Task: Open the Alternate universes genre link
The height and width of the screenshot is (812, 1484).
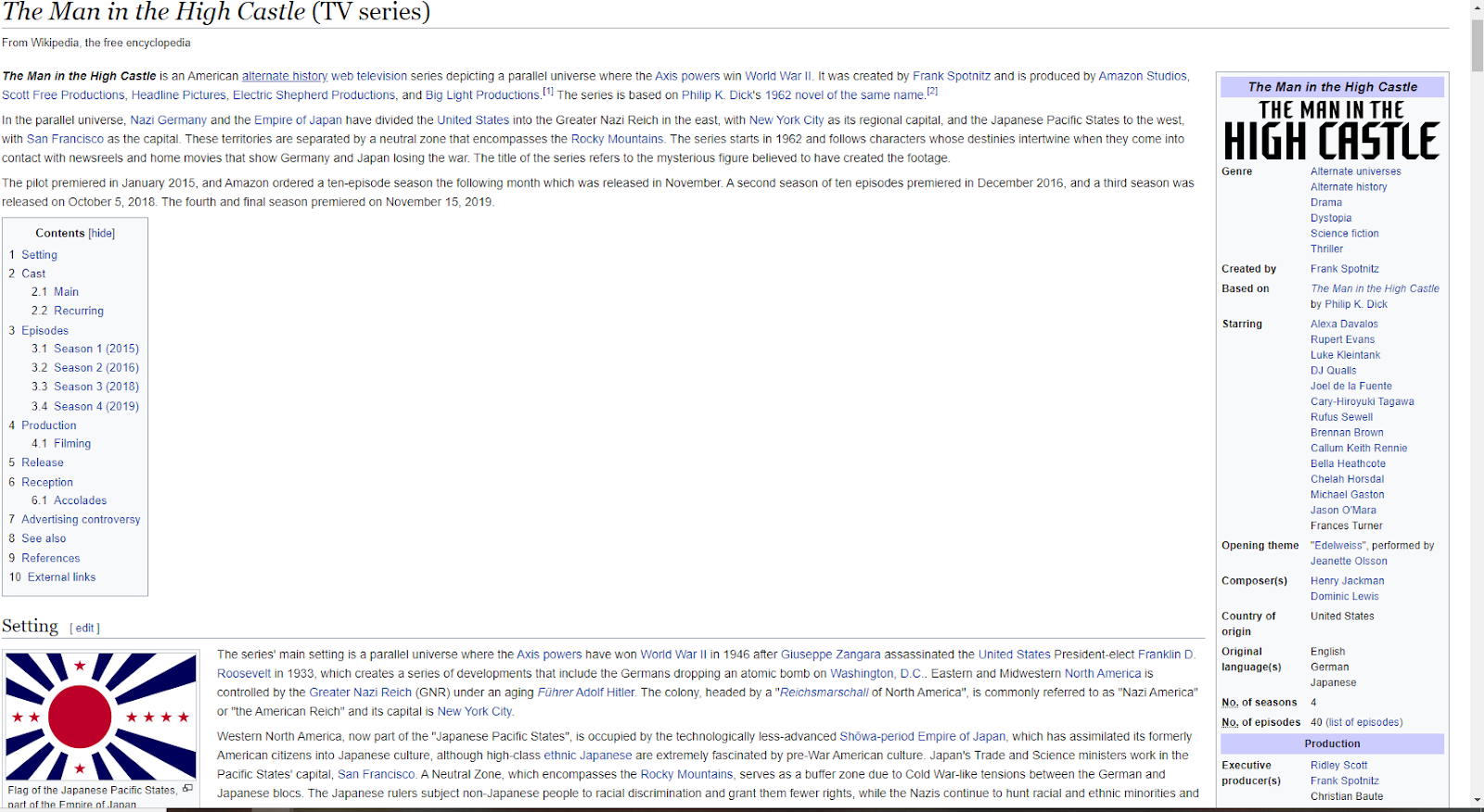Action: click(x=1355, y=171)
